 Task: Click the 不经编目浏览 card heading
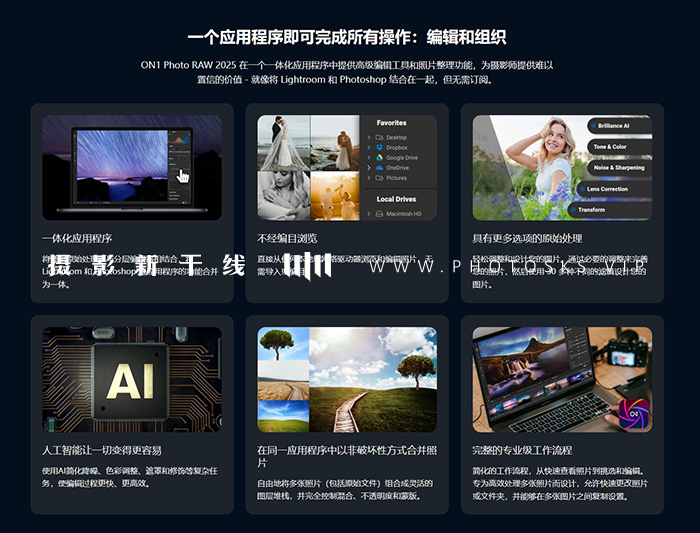coord(287,238)
